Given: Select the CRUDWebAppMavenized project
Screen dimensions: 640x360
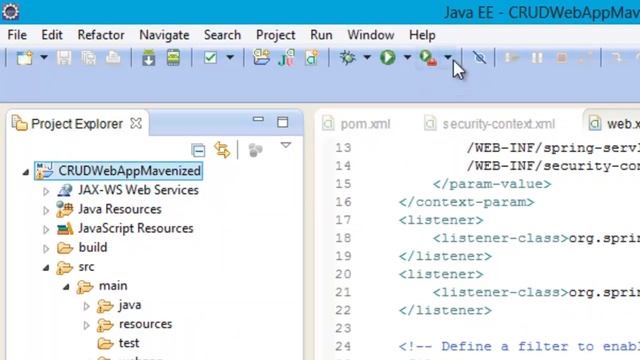Looking at the screenshot, I should click(118, 171).
